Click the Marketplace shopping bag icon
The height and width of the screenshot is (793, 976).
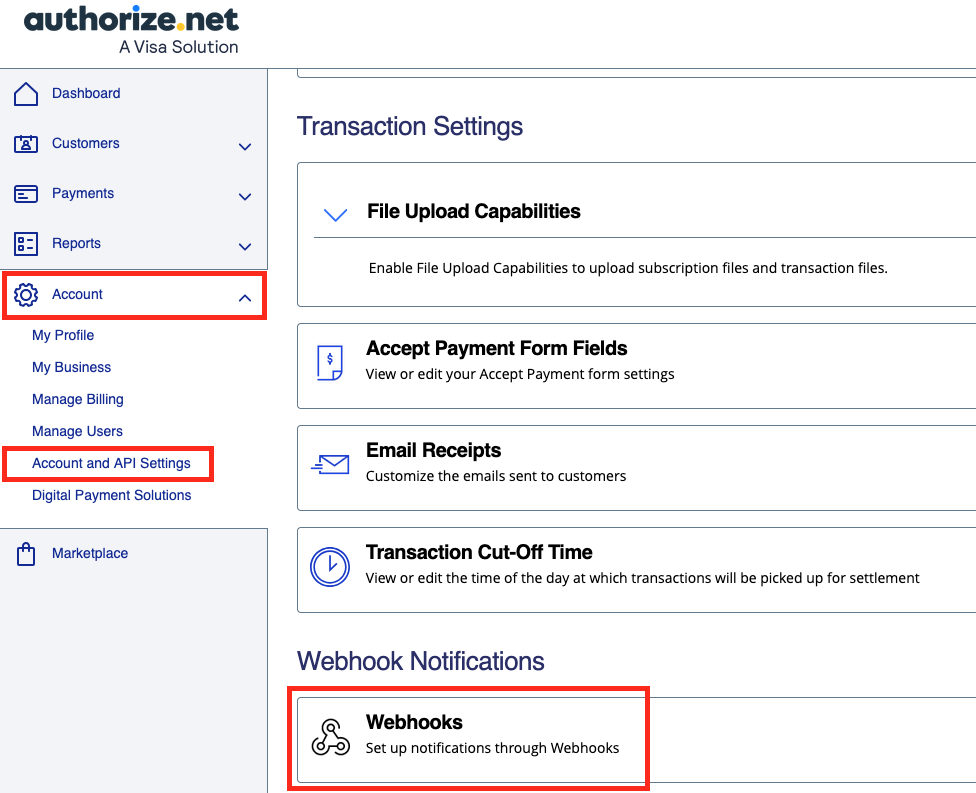(26, 554)
